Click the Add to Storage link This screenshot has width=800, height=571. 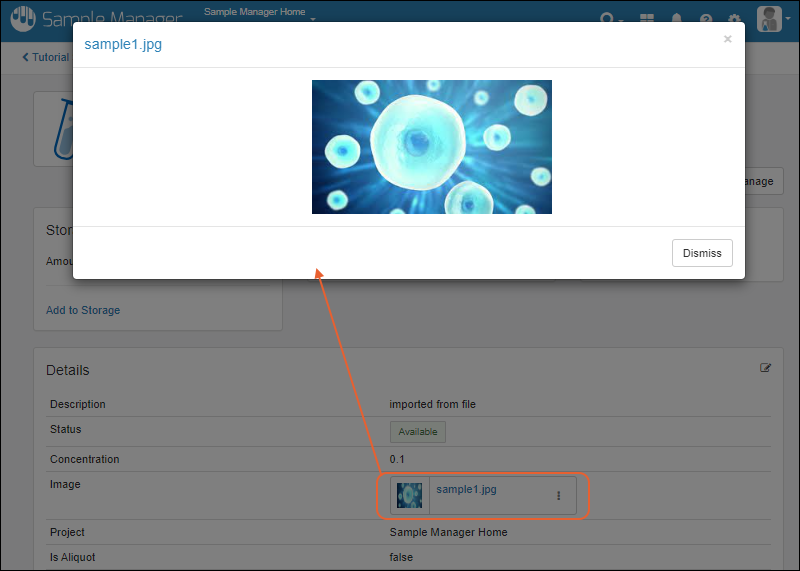tap(83, 310)
